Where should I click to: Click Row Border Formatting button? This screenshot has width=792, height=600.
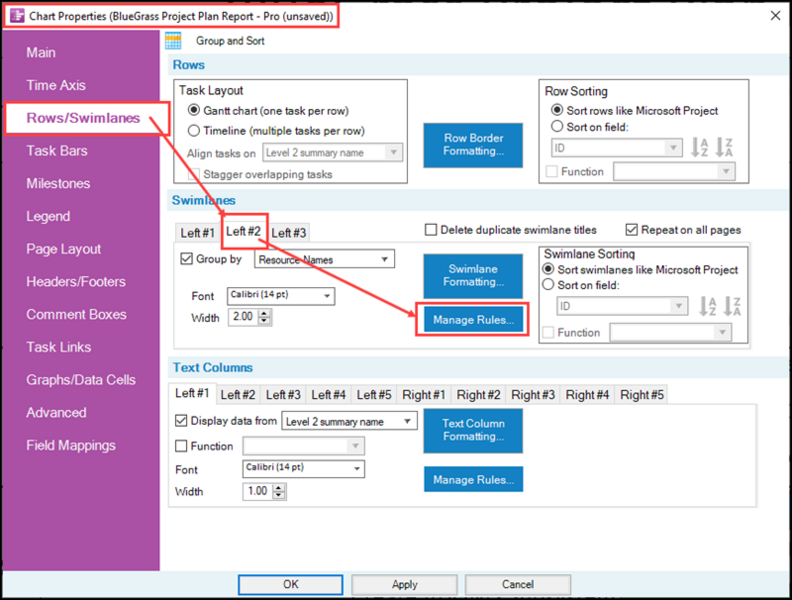pyautogui.click(x=473, y=145)
